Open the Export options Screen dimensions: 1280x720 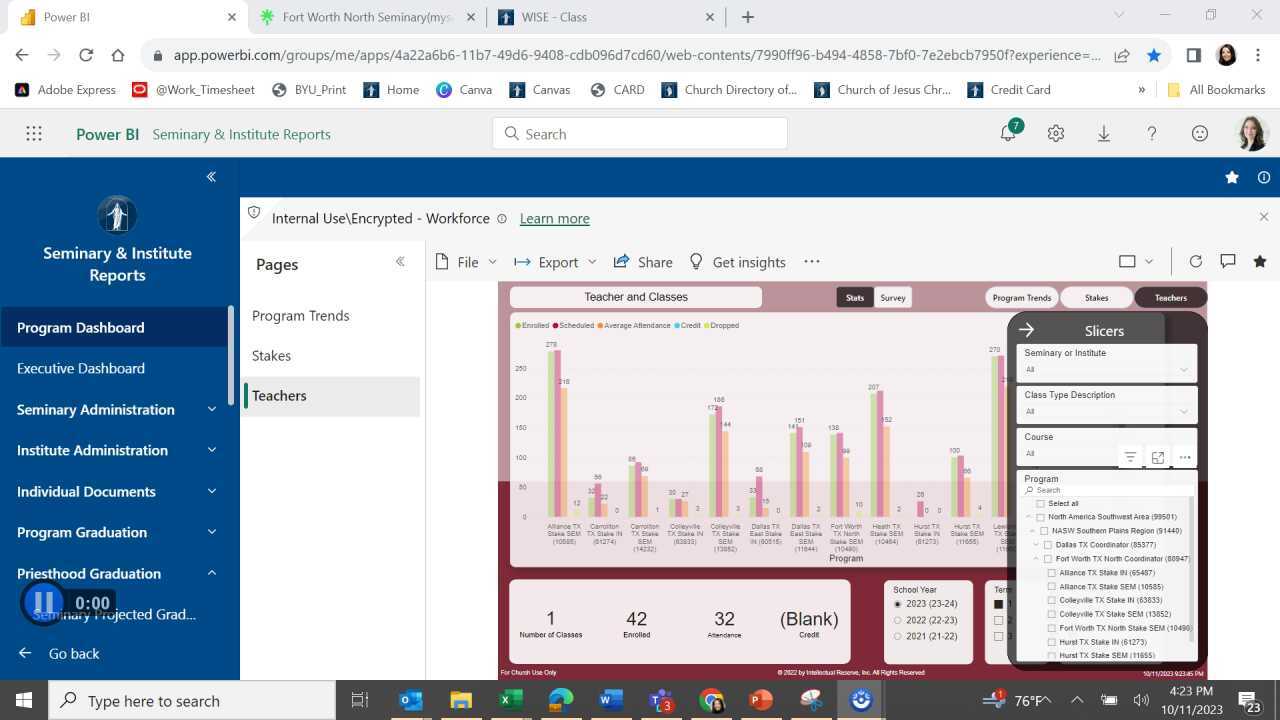(x=556, y=262)
